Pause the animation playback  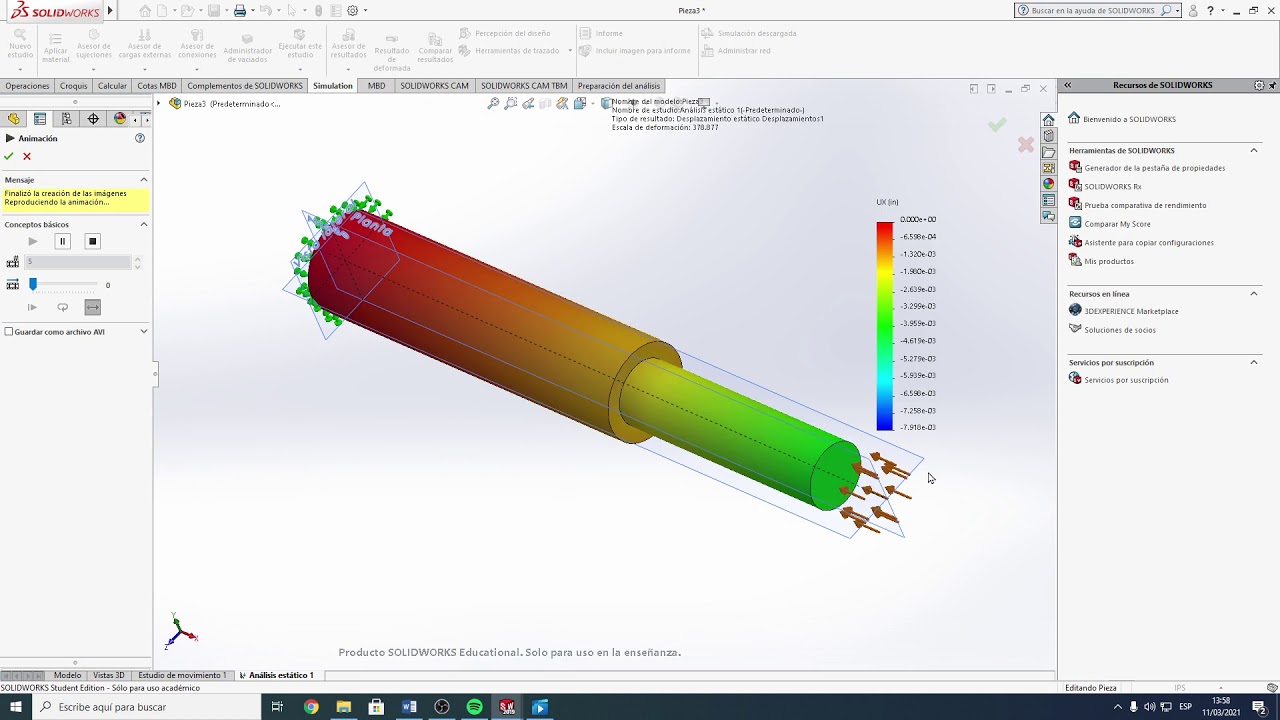click(62, 241)
